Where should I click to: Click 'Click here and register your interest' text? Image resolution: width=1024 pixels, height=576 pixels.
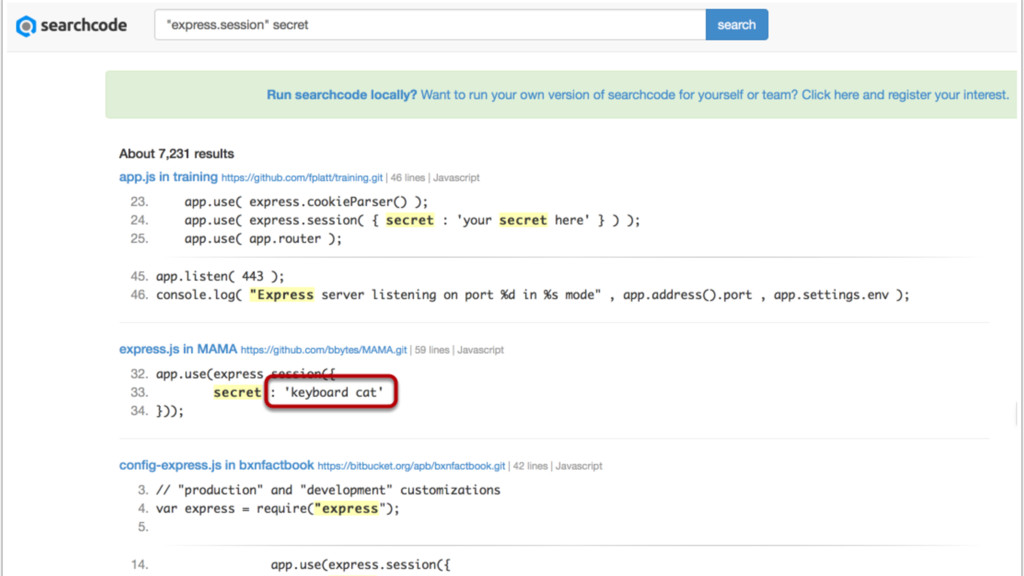click(x=905, y=95)
